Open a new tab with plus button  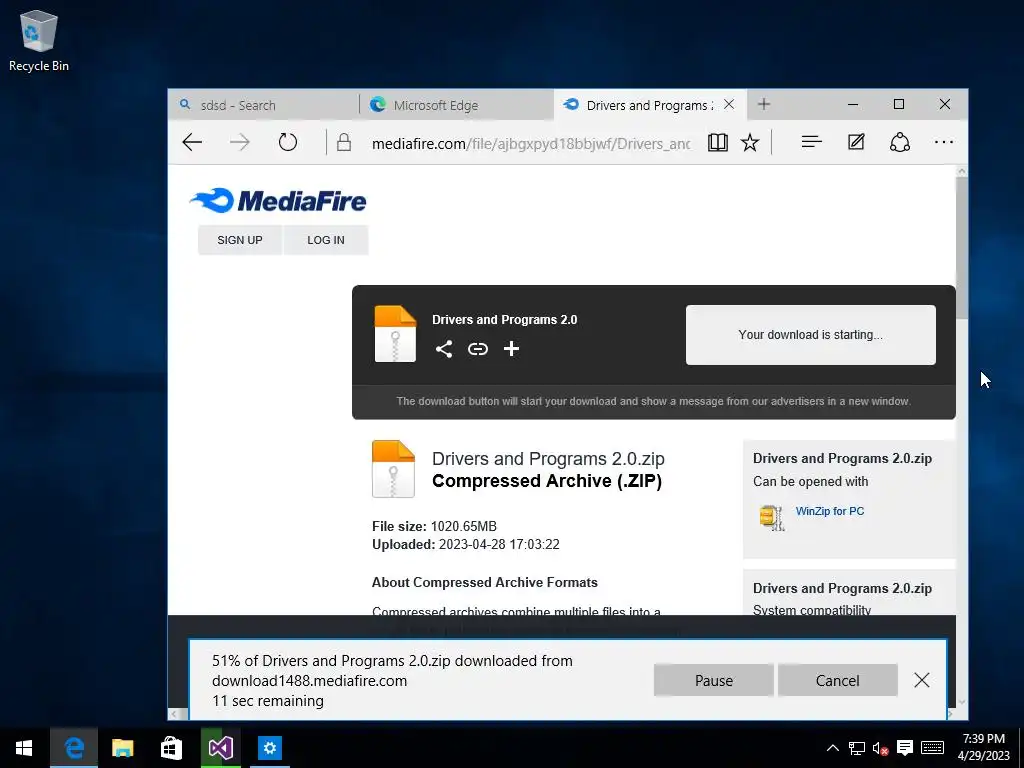tap(763, 104)
